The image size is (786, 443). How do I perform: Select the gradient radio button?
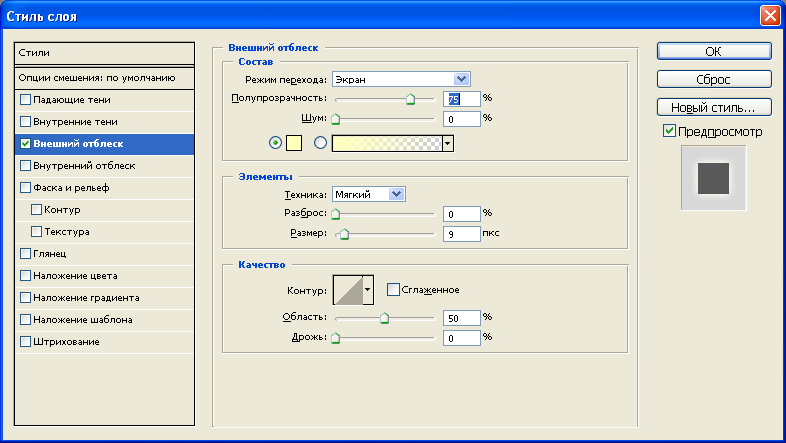click(x=320, y=143)
